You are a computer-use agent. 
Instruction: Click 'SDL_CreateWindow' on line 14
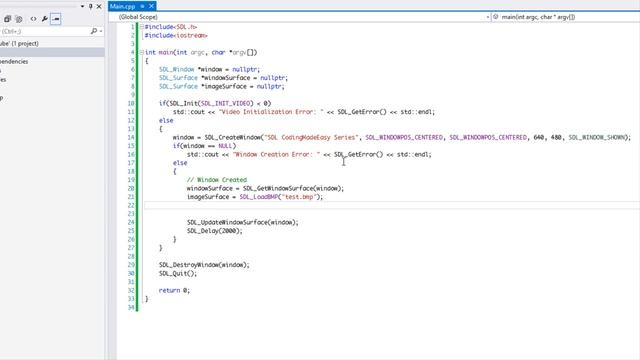click(x=233, y=138)
